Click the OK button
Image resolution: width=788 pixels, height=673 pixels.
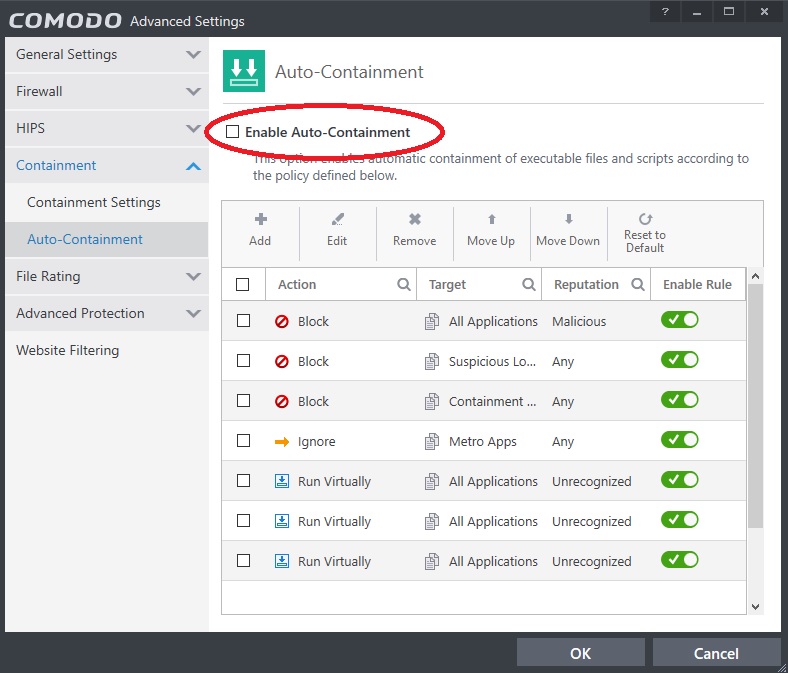(x=580, y=653)
